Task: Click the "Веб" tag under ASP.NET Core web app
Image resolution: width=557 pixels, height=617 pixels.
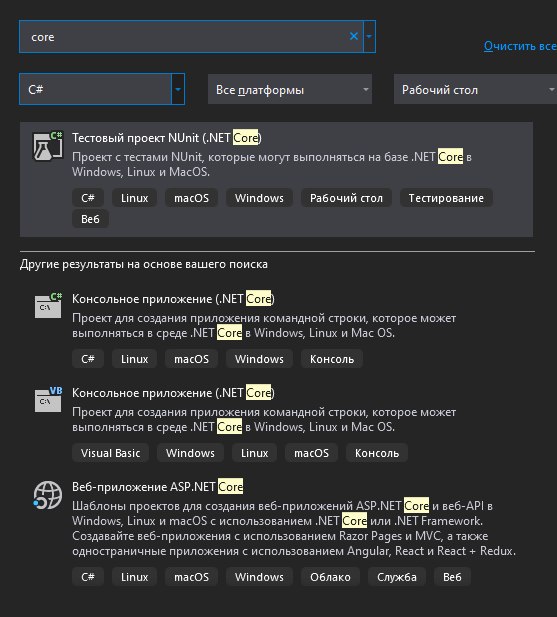Action: point(452,577)
